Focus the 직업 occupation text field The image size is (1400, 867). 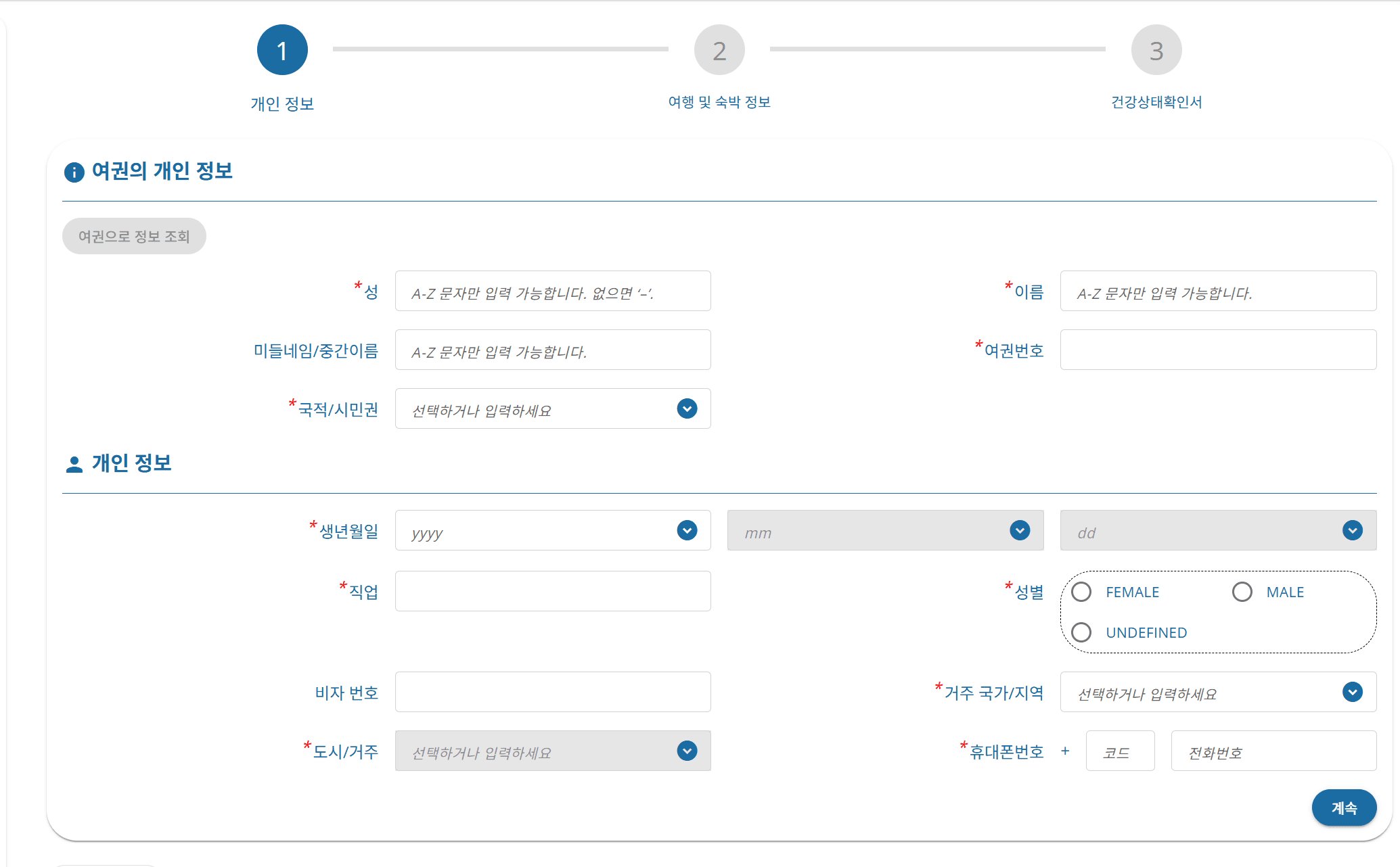(552, 592)
